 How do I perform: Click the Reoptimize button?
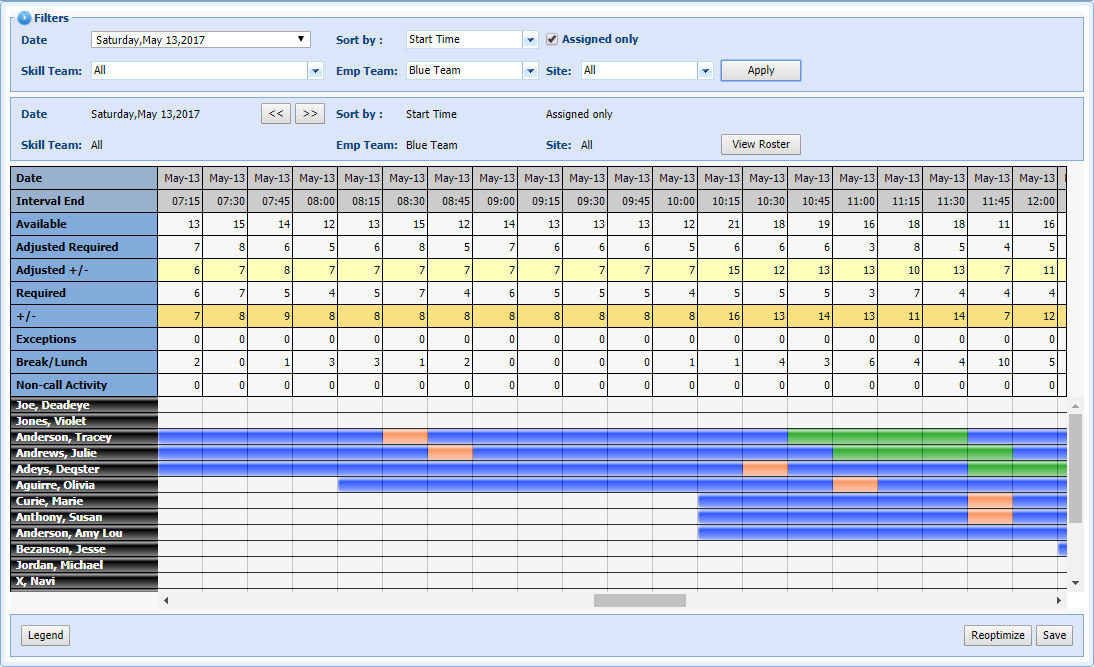997,635
